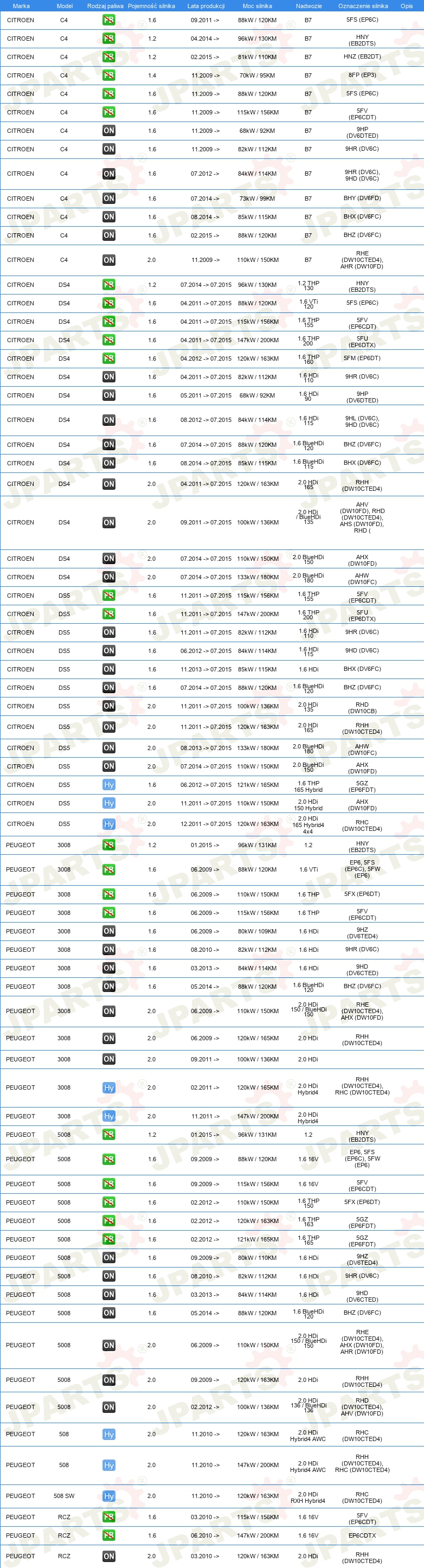Click the Marka column header
The image size is (424, 1568).
coord(21,6)
